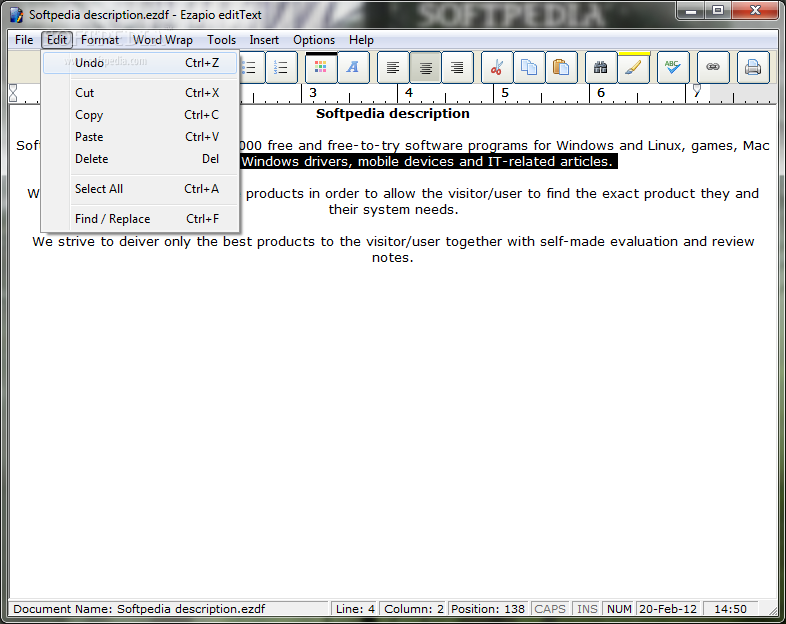Choose Delete in the Edit menu
The width and height of the screenshot is (786, 624).
click(x=140, y=159)
